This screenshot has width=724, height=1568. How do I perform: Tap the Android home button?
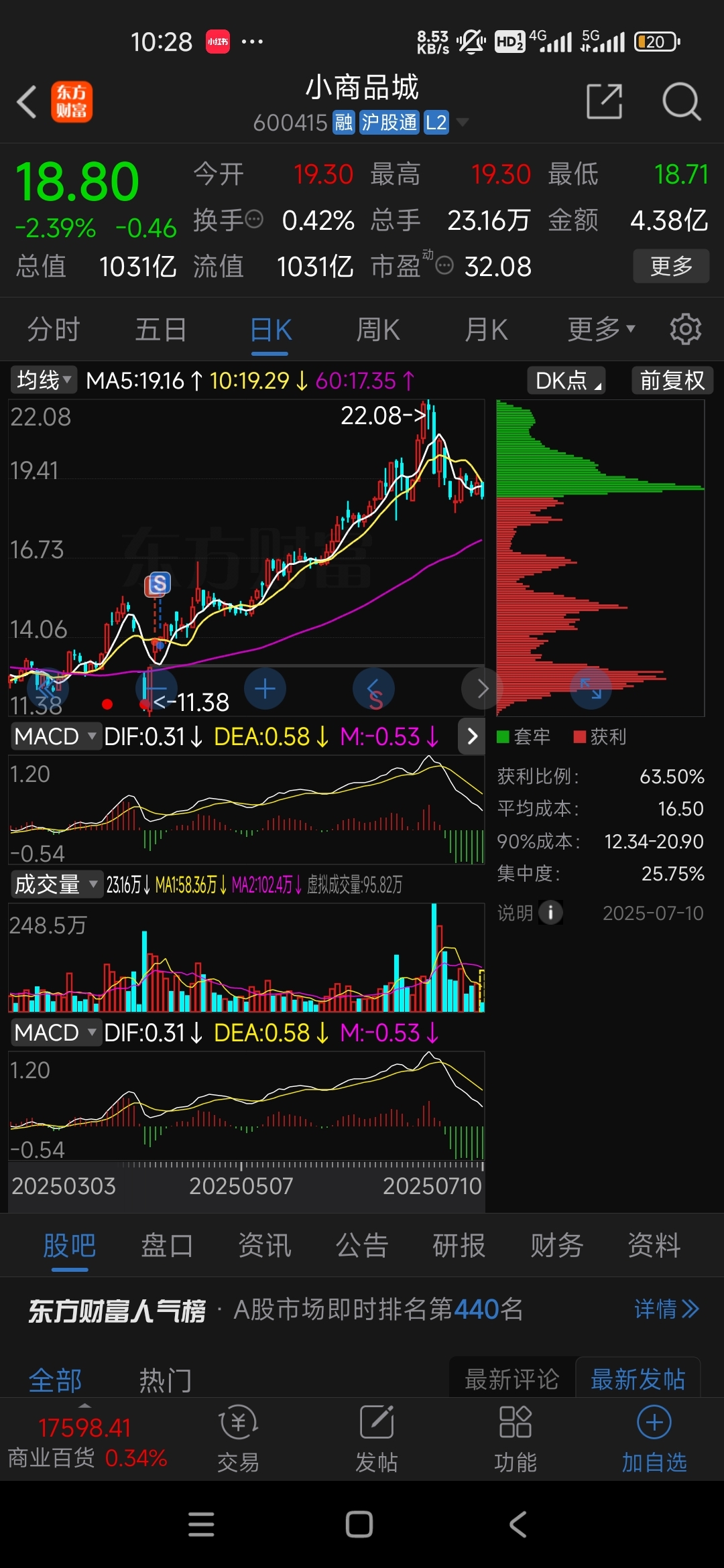[x=359, y=1524]
